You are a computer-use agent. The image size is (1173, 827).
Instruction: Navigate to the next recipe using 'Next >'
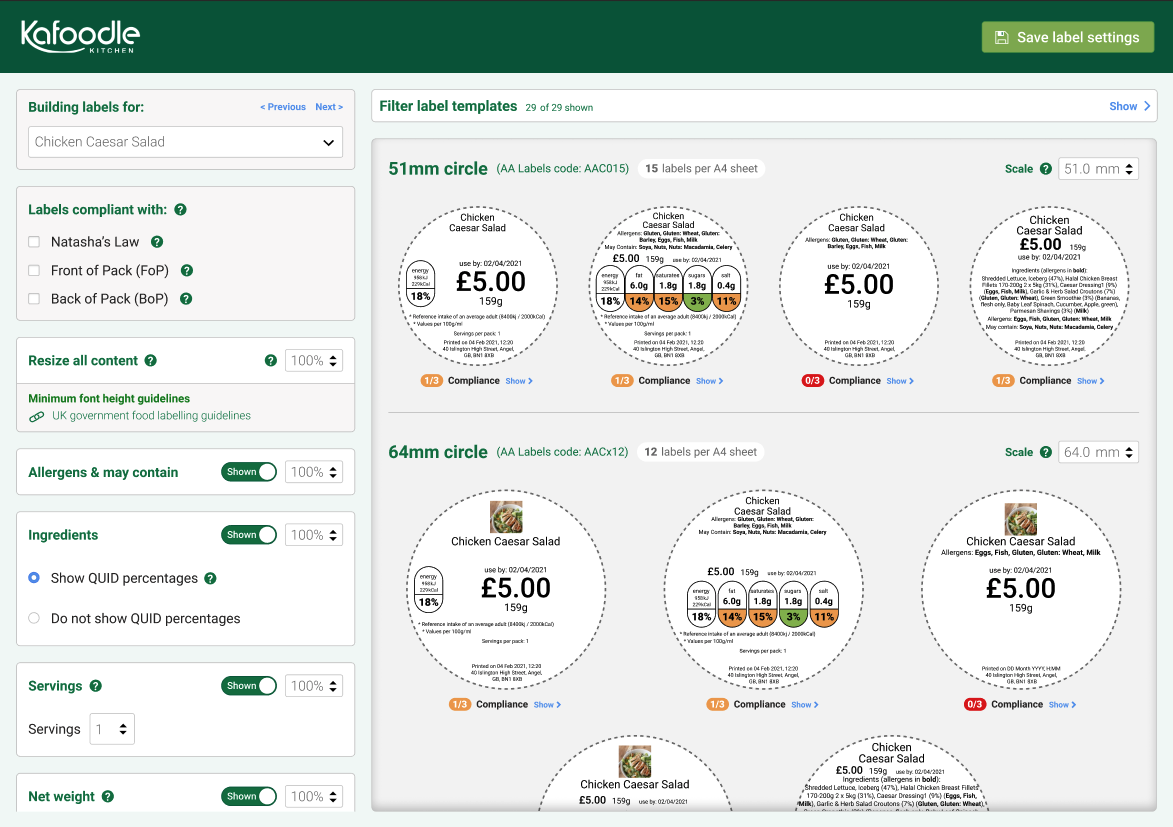329,106
